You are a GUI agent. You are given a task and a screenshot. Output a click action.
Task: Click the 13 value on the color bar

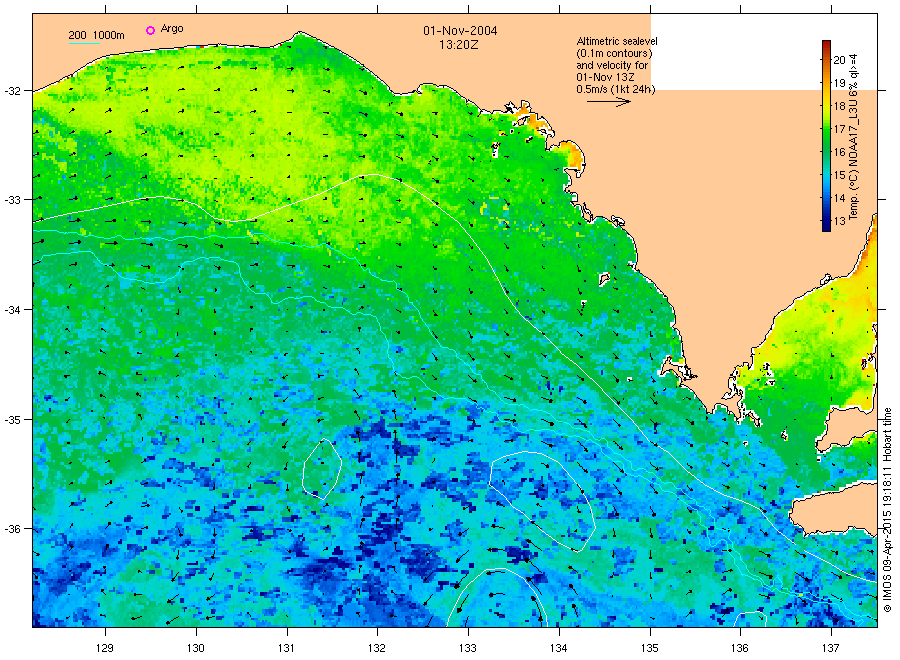pyautogui.click(x=840, y=221)
